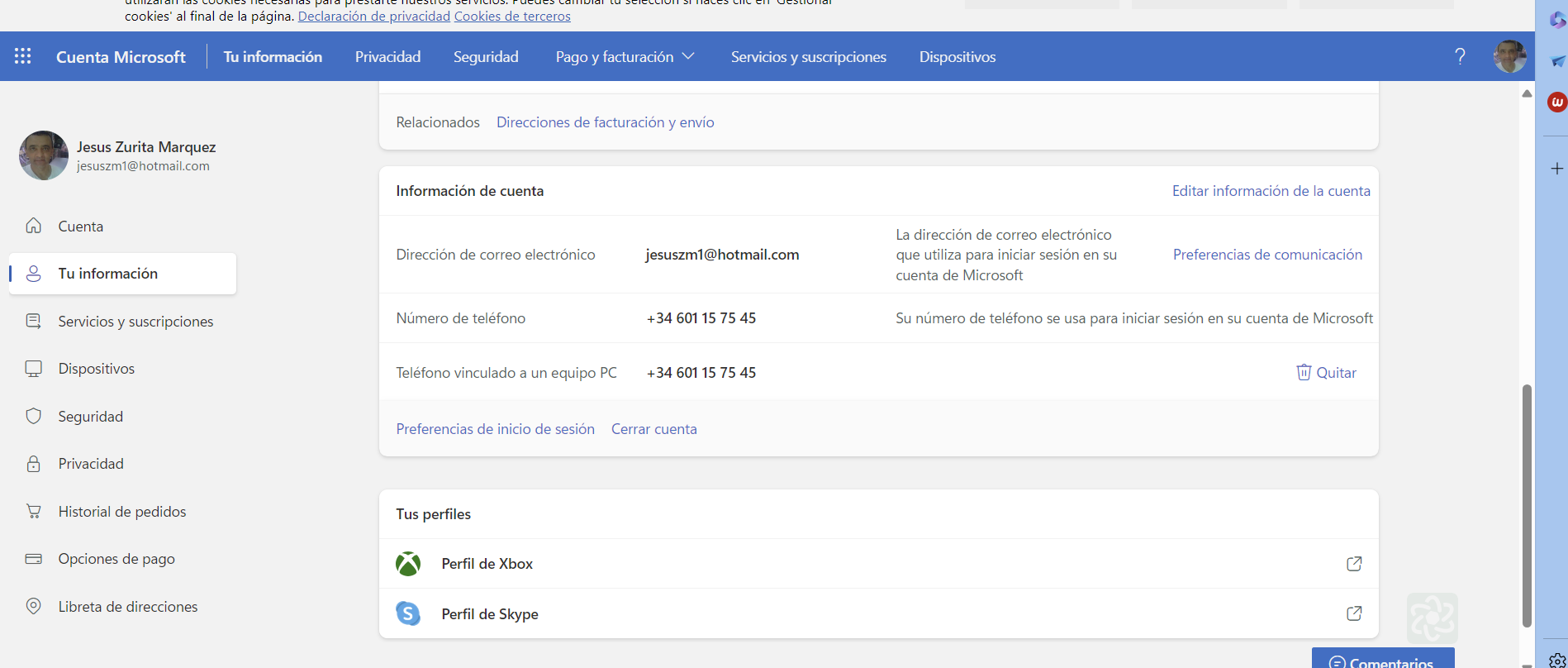The image size is (1568, 668).
Task: Expand the Pago y facturación dropdown
Action: point(625,56)
